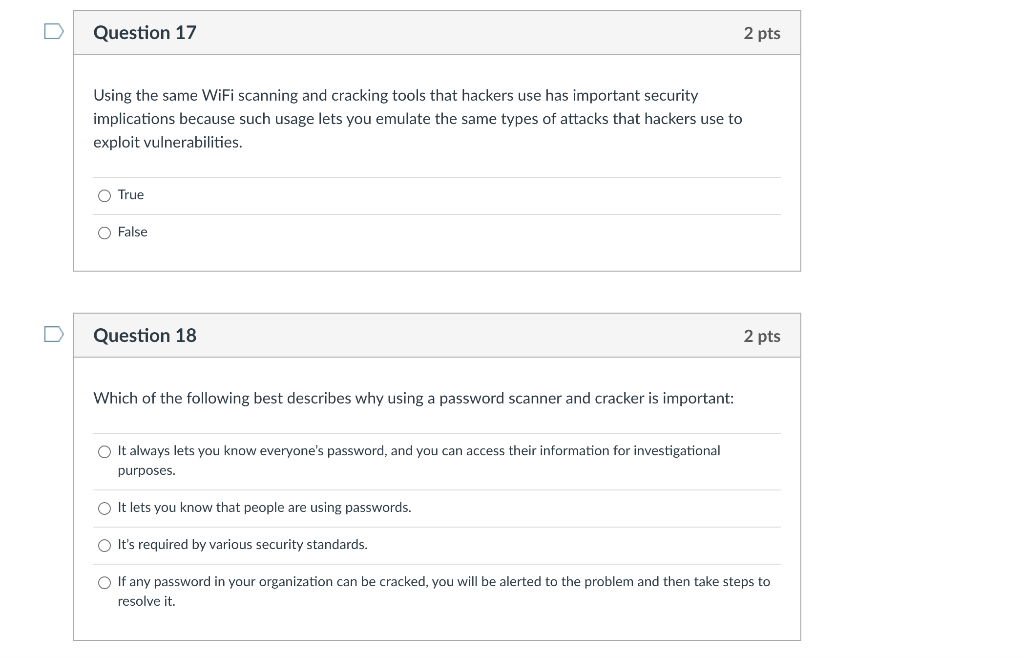Click answer text about accessing information for investigational purposes
Image resolution: width=1024 pixels, height=658 pixels.
[x=418, y=451]
